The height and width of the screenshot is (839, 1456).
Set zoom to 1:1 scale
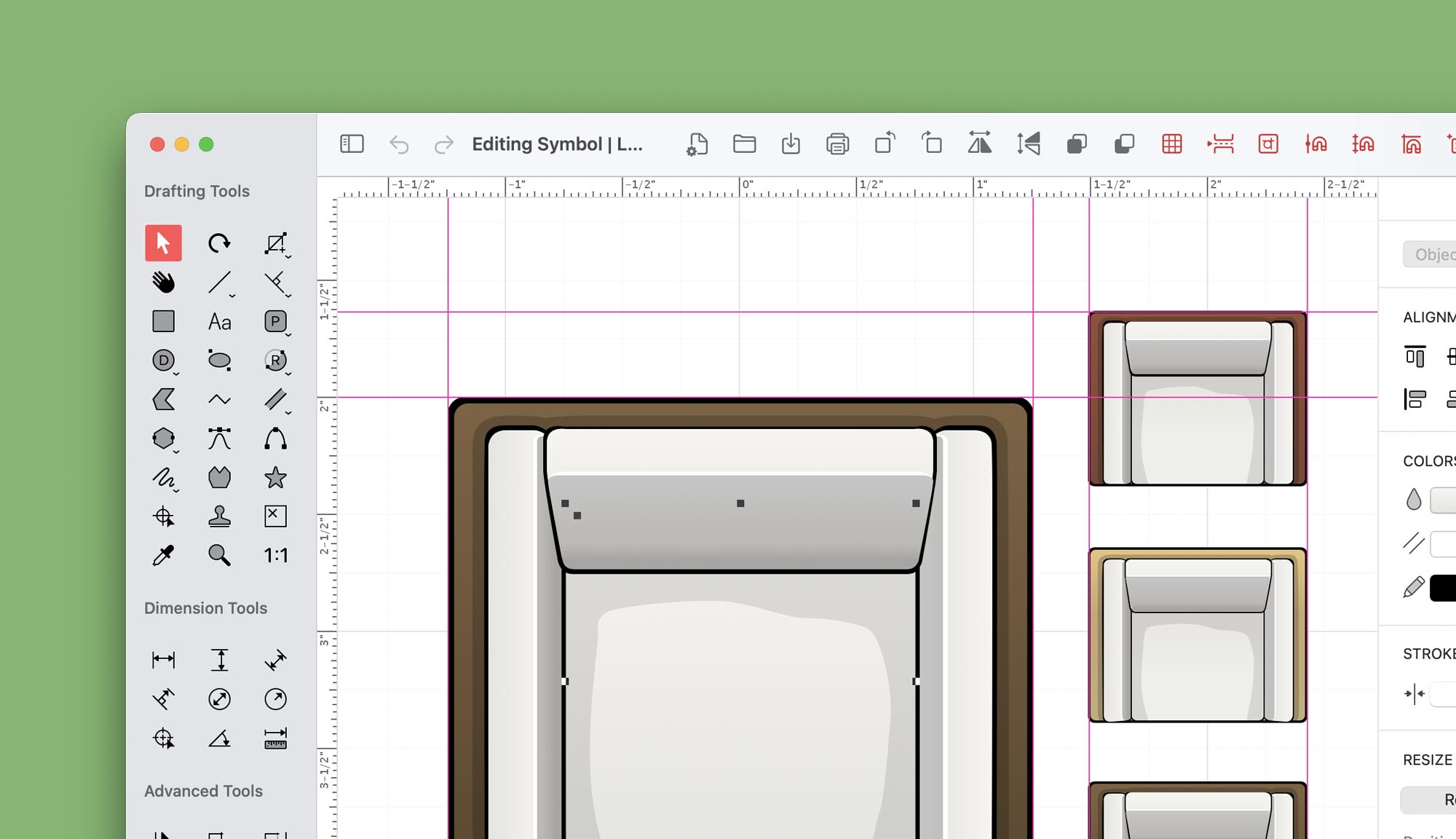tap(275, 555)
